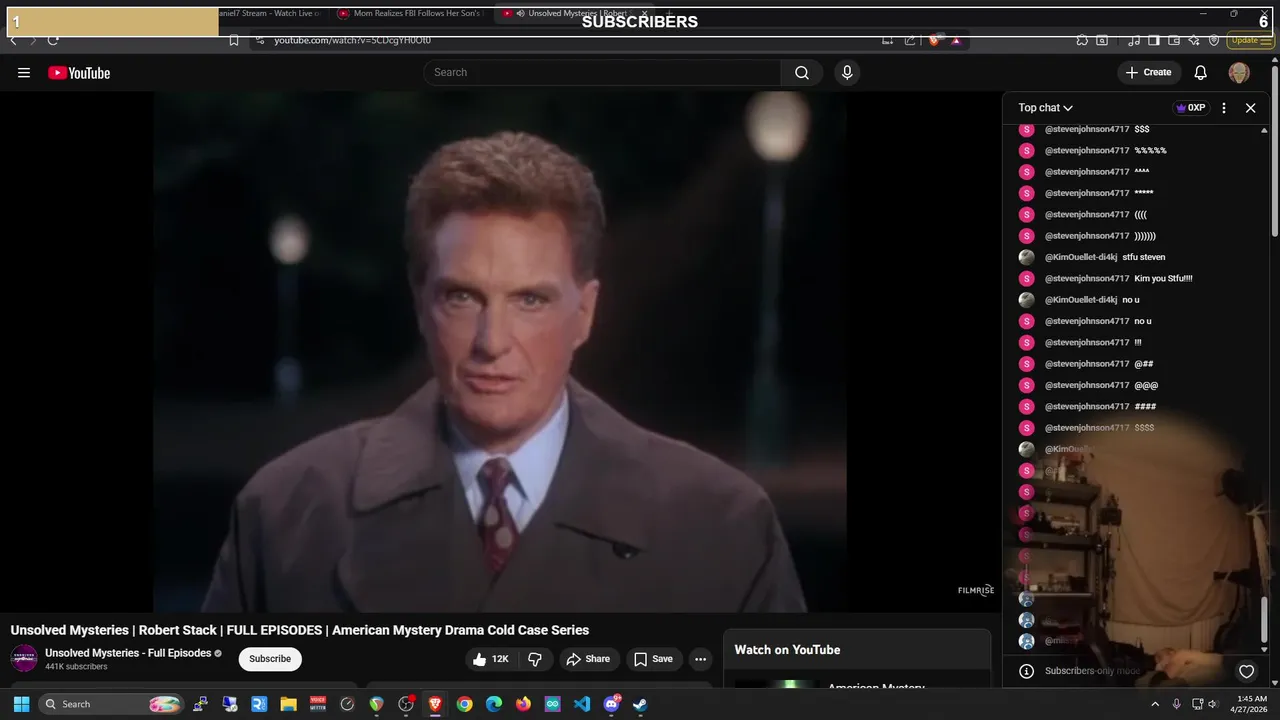1280x720 pixels.
Task: Expand the Top chat mode dropdown
Action: [1046, 108]
